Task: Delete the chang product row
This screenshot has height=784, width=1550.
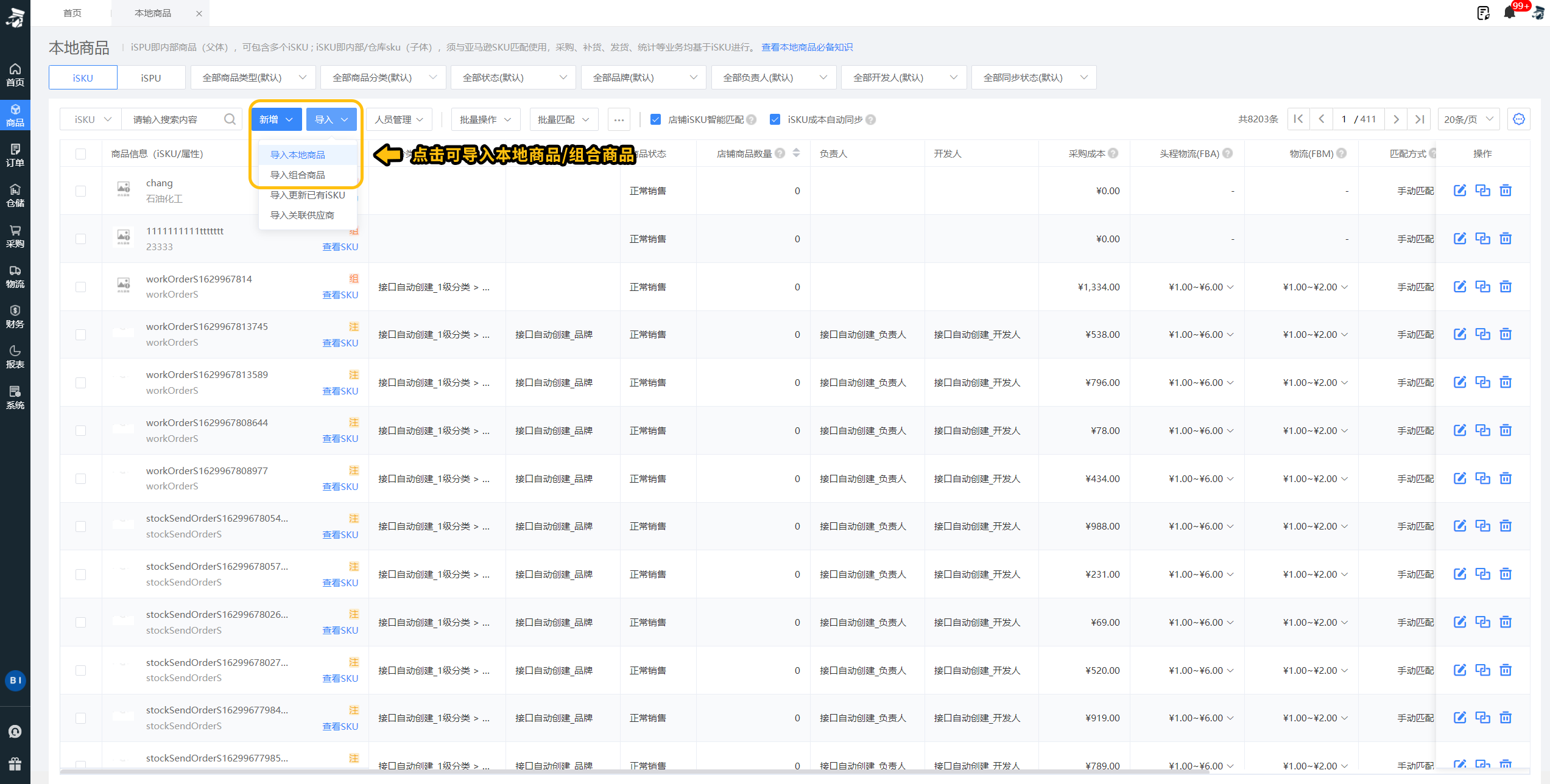Action: pyautogui.click(x=1506, y=191)
